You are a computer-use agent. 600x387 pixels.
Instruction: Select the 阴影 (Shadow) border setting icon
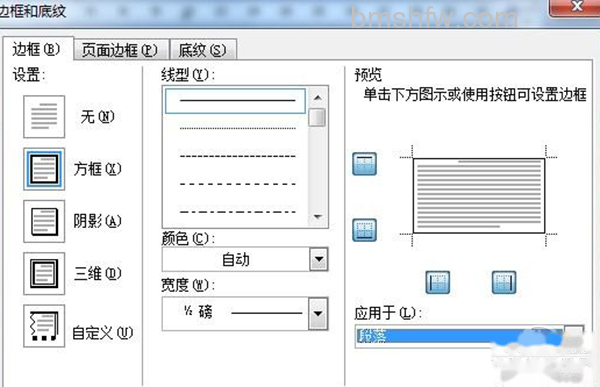pos(44,221)
